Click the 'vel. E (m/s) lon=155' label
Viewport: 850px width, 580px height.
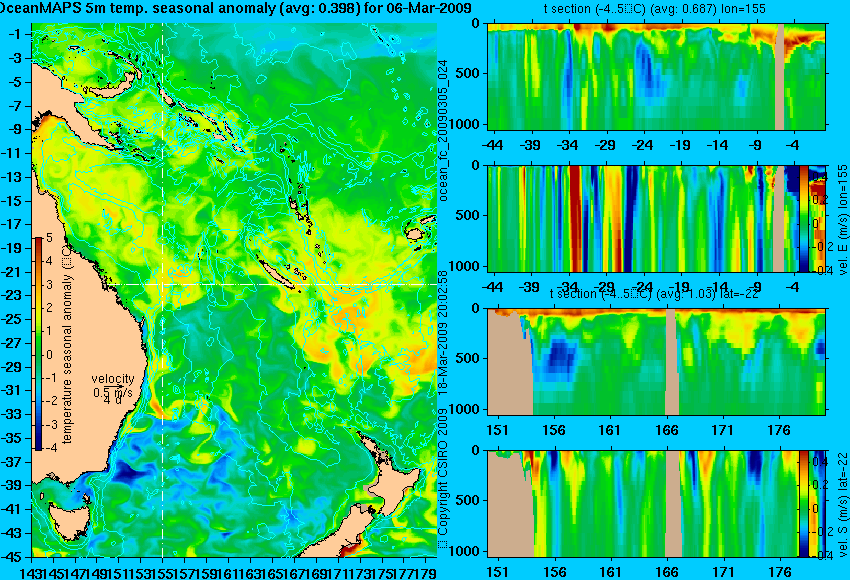pos(843,221)
